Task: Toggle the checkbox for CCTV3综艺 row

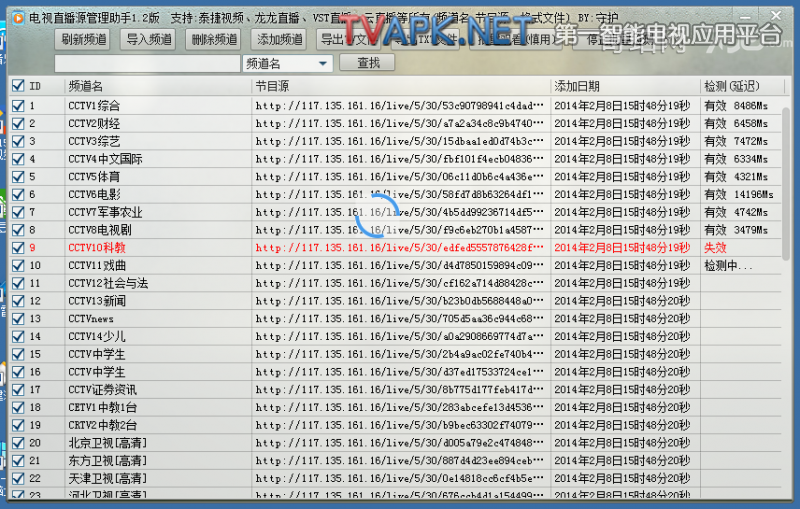Action: click(x=18, y=141)
